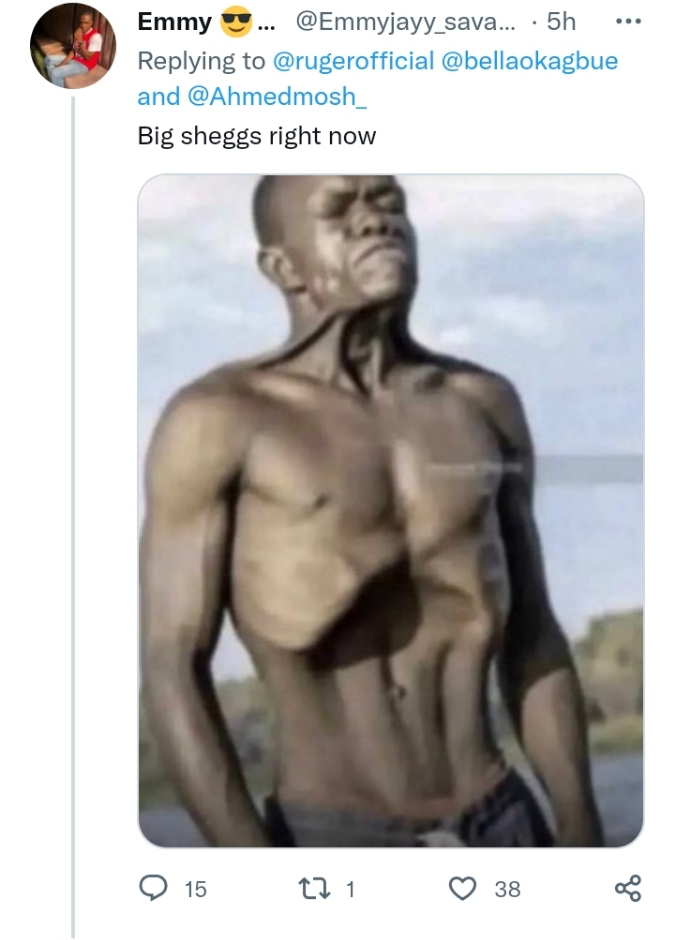Click the display name Emmy
This screenshot has width=675, height=940.
pos(175,21)
